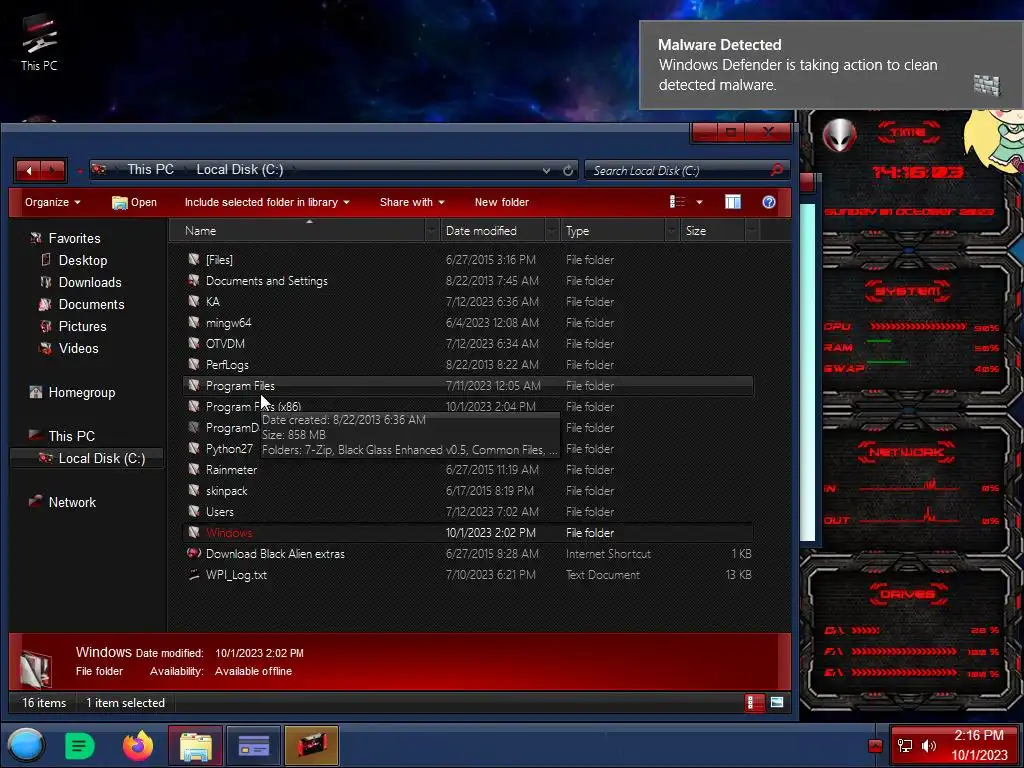Click the search magnifier icon
The width and height of the screenshot is (1024, 768).
coord(776,170)
